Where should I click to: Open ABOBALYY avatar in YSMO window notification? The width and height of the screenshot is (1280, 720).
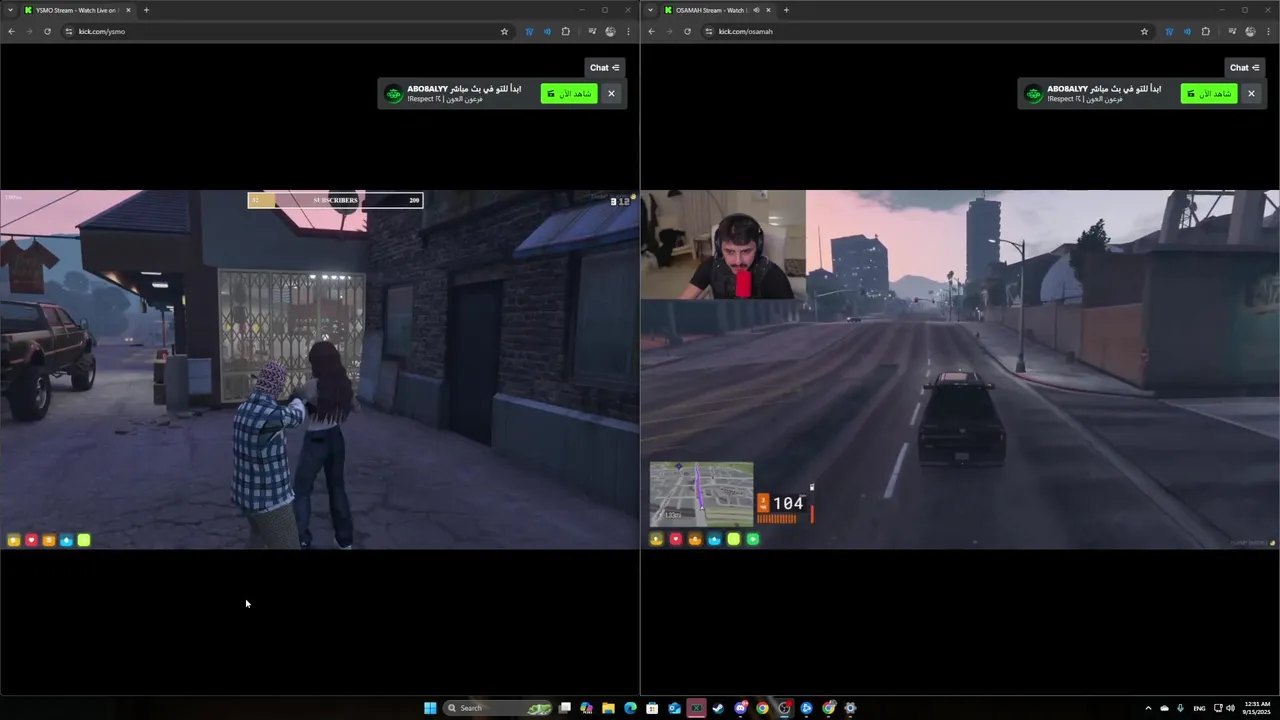[394, 93]
